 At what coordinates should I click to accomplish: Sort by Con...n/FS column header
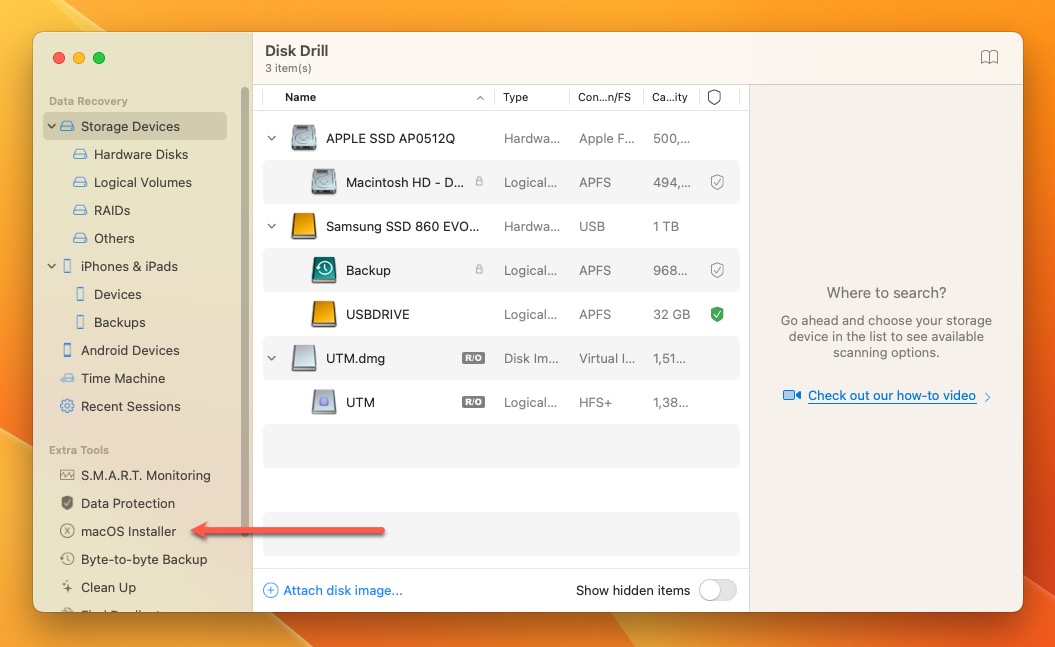pos(604,98)
